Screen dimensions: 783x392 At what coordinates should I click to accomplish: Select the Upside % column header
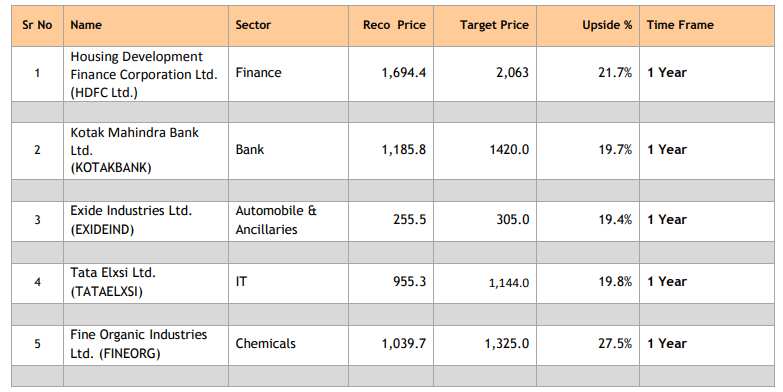(x=588, y=25)
